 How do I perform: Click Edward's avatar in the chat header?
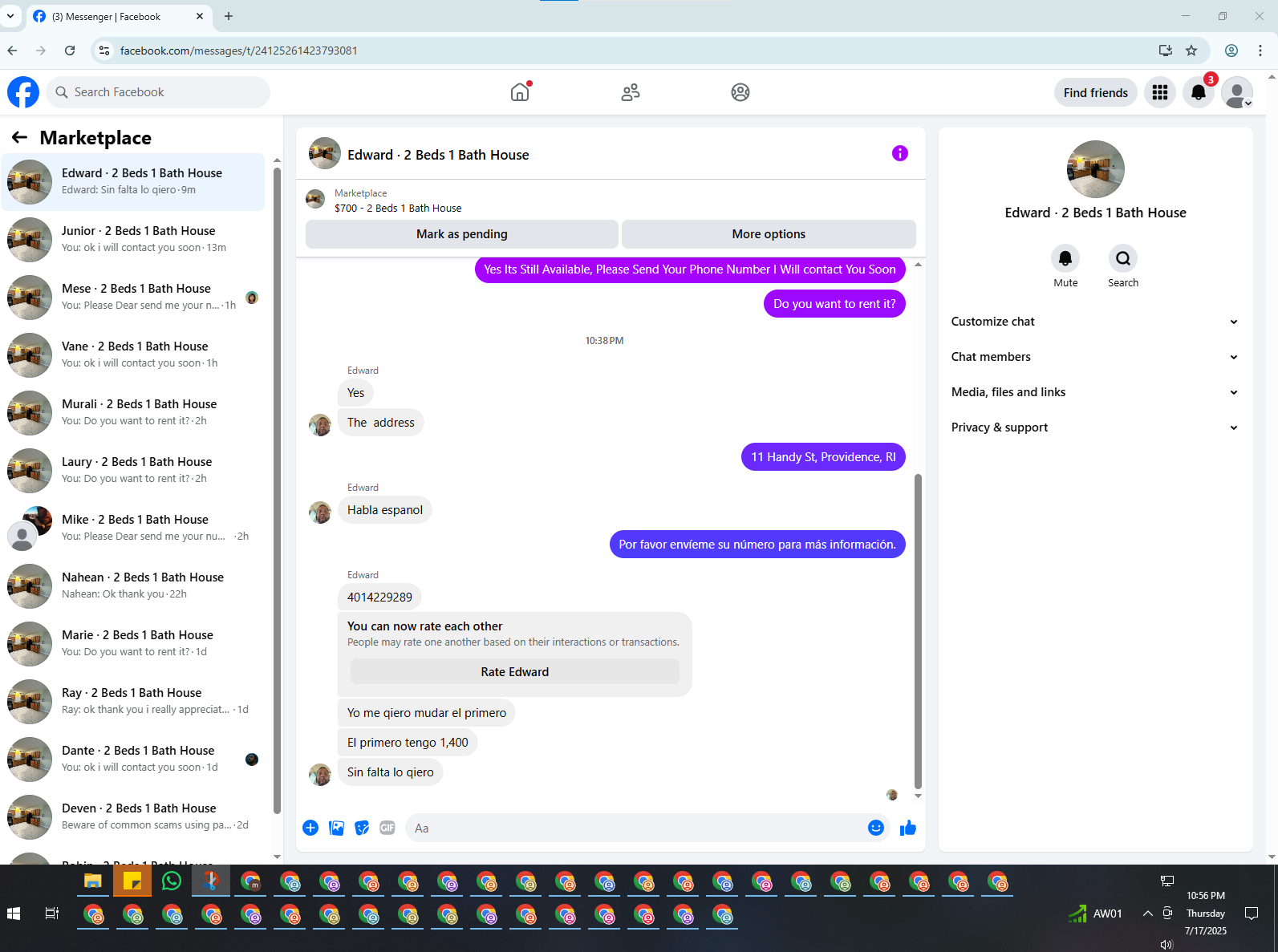coord(325,153)
